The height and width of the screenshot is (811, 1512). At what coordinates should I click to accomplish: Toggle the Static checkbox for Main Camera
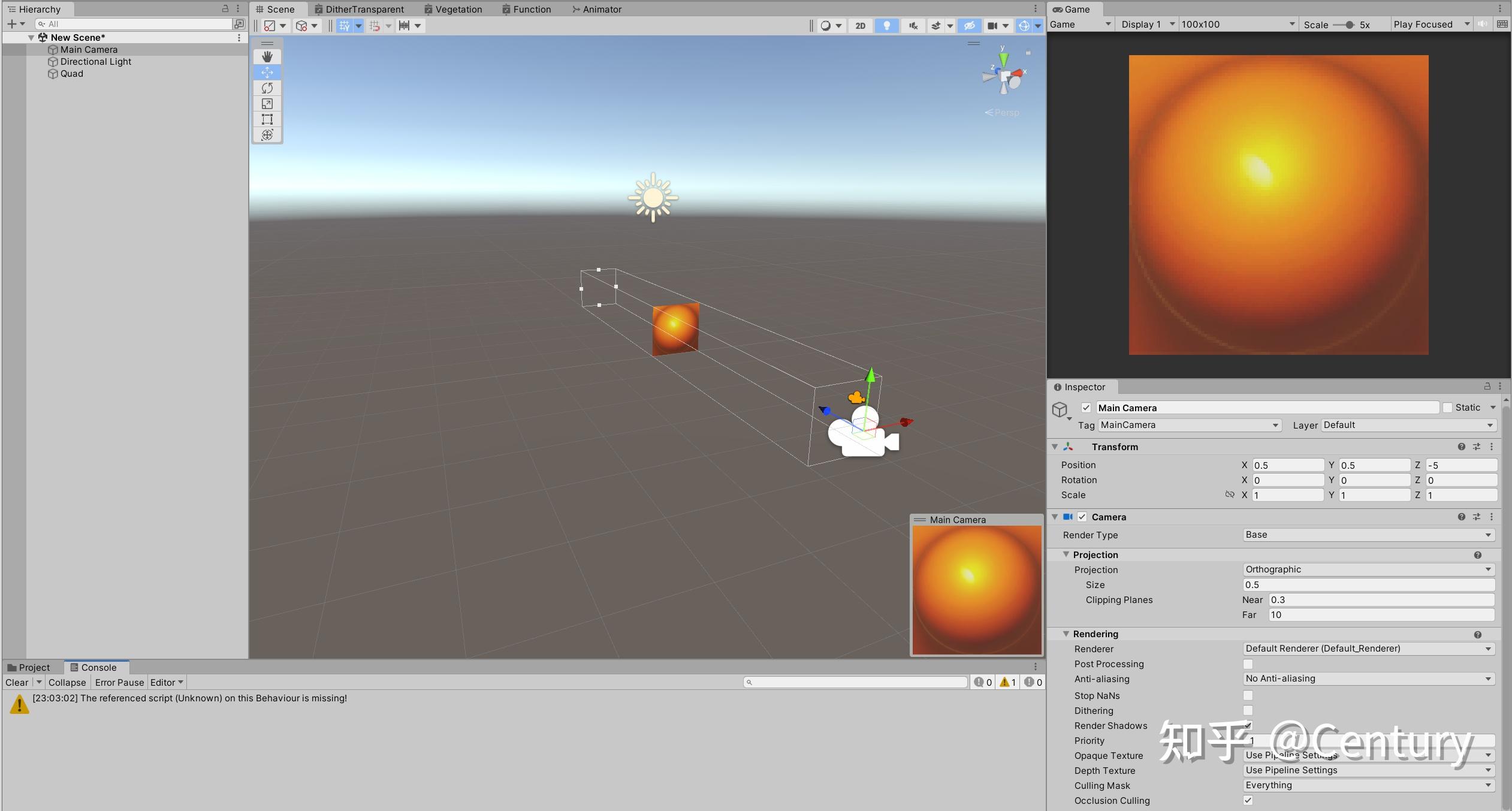click(x=1447, y=408)
